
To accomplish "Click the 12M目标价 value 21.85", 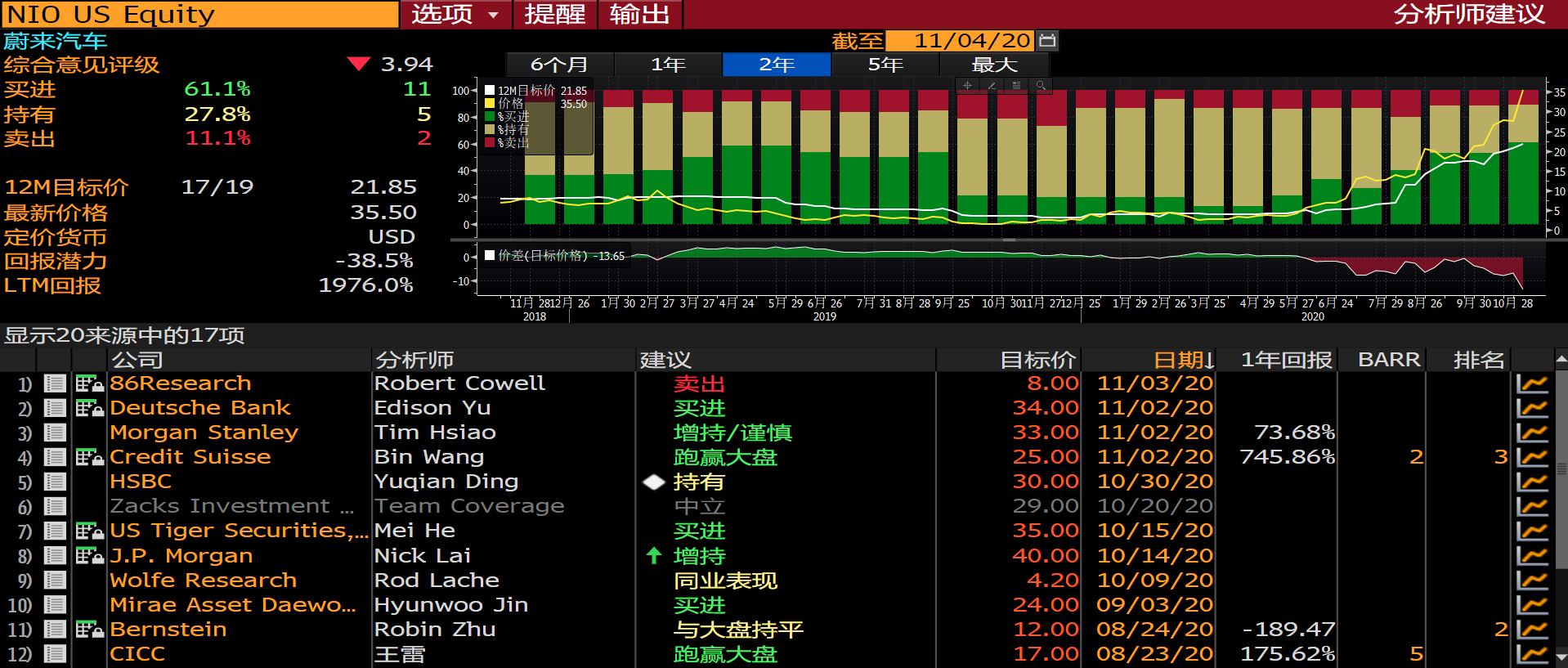I will pyautogui.click(x=383, y=187).
